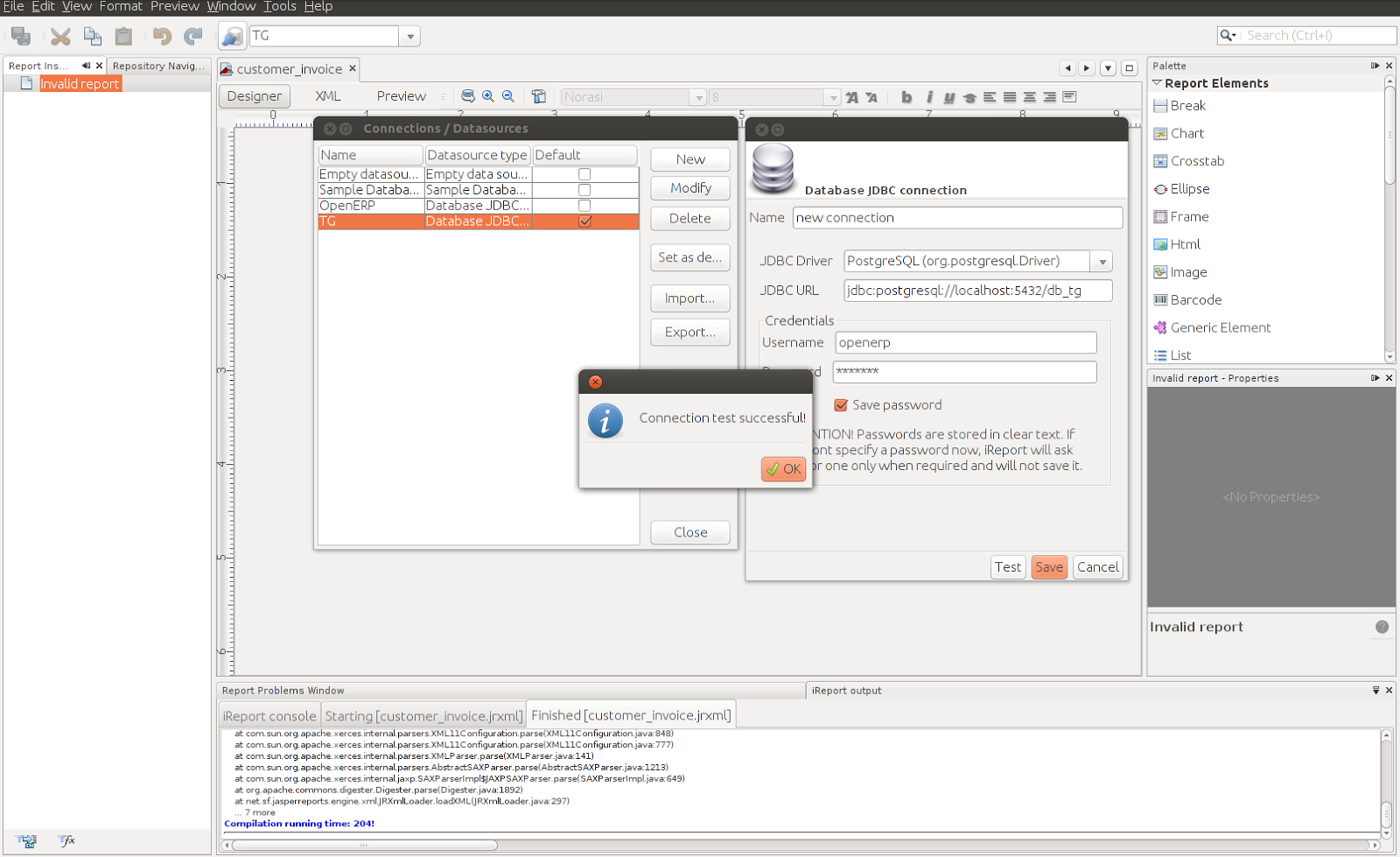Toggle strikethrough text formatting
The height and width of the screenshot is (857, 1400).
pyautogui.click(x=969, y=97)
